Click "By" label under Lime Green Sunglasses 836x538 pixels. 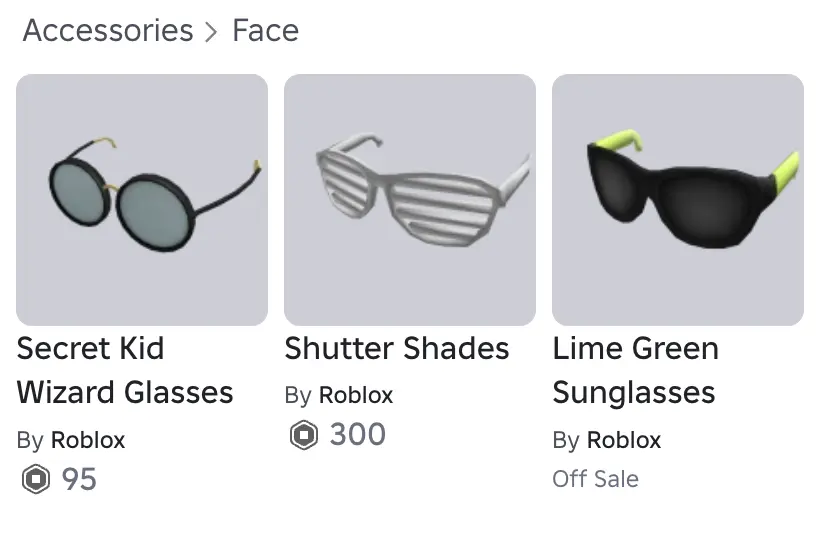click(566, 440)
